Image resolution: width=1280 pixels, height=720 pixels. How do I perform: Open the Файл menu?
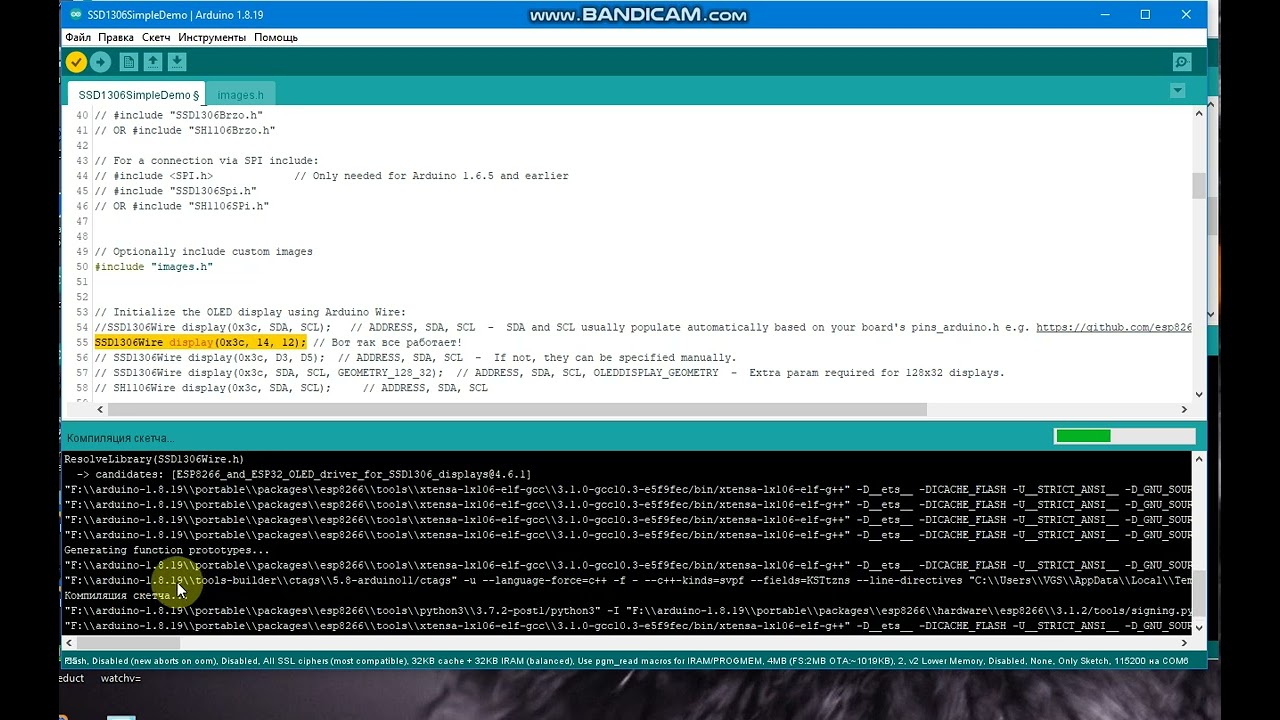point(78,37)
